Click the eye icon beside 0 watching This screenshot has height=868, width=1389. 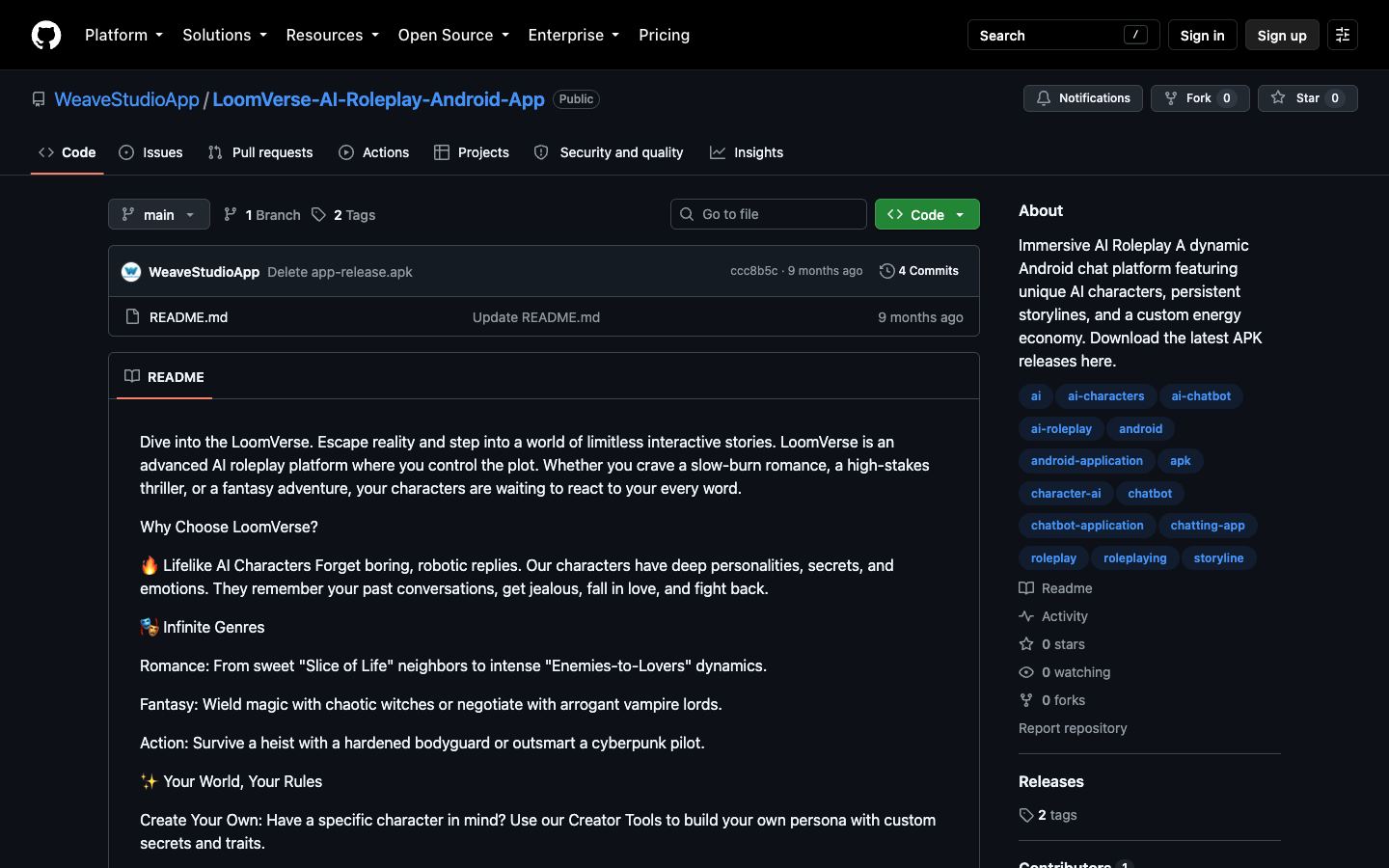[1026, 672]
